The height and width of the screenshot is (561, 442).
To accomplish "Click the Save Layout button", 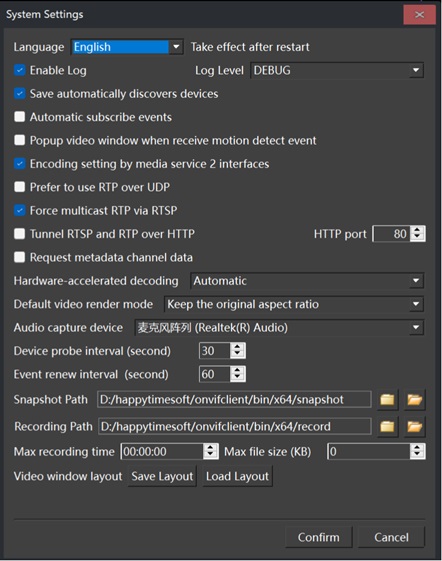I will (162, 476).
